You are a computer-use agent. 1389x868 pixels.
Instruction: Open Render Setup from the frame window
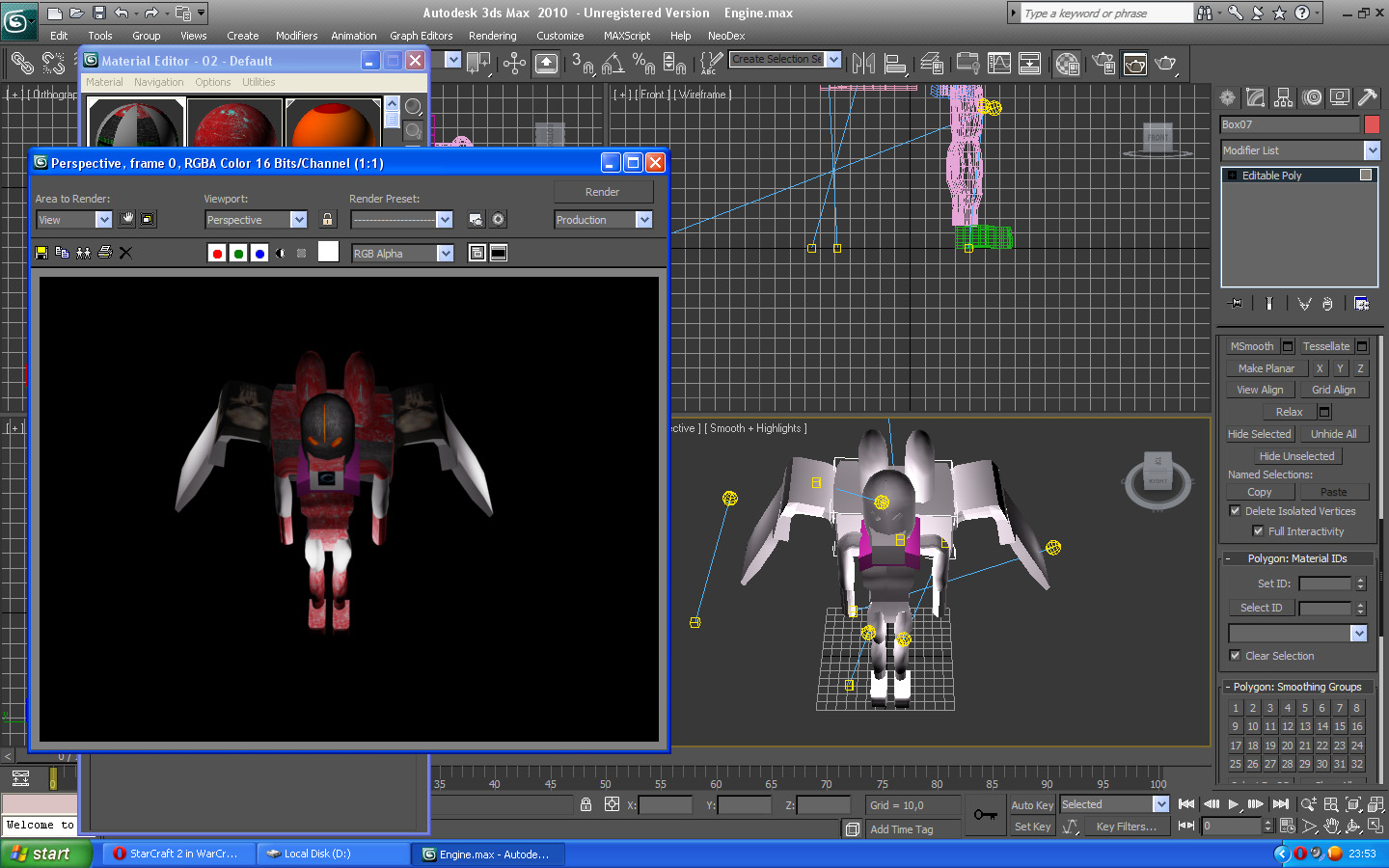coord(477,219)
